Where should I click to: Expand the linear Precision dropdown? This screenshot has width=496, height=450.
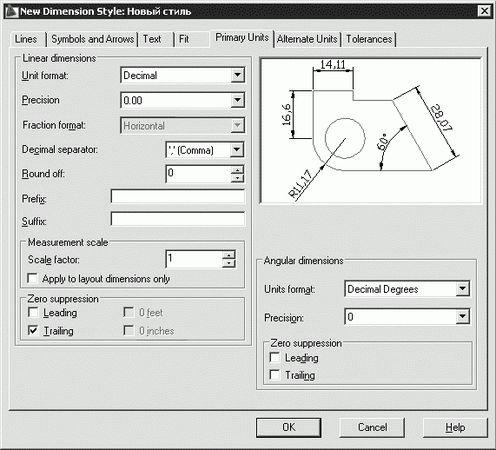[237, 100]
